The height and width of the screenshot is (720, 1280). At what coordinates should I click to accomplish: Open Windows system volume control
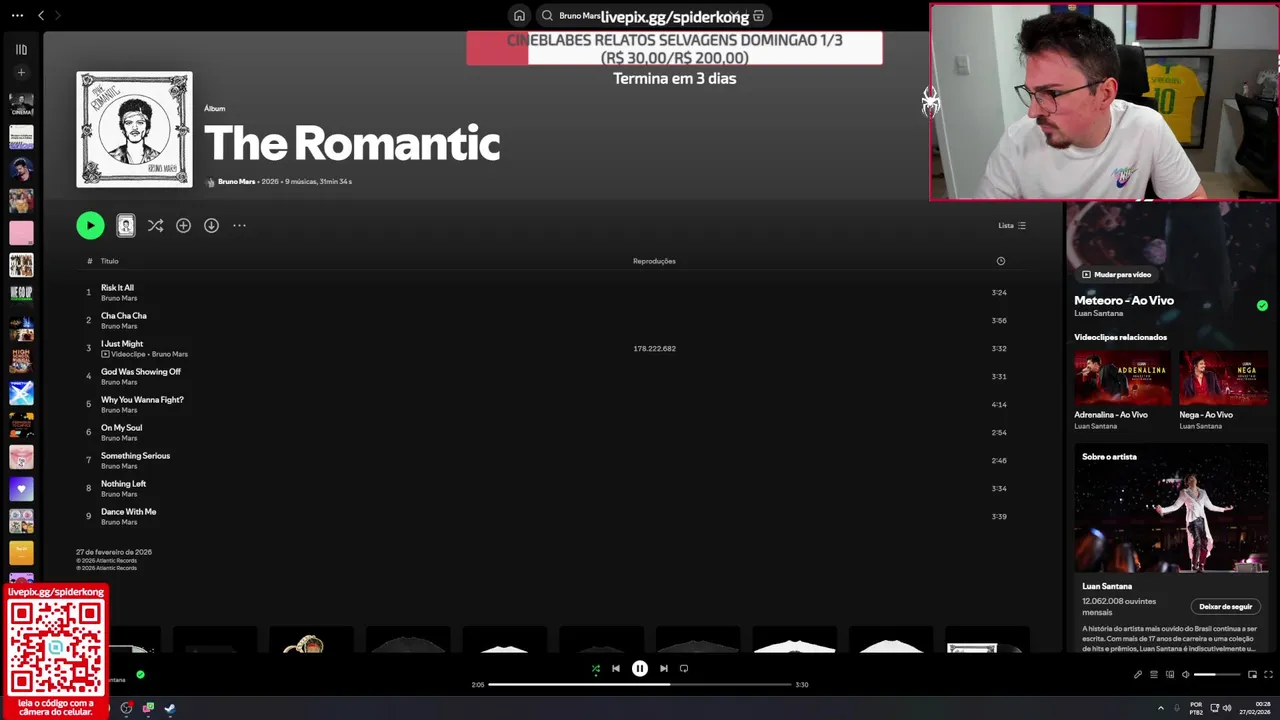point(1227,708)
